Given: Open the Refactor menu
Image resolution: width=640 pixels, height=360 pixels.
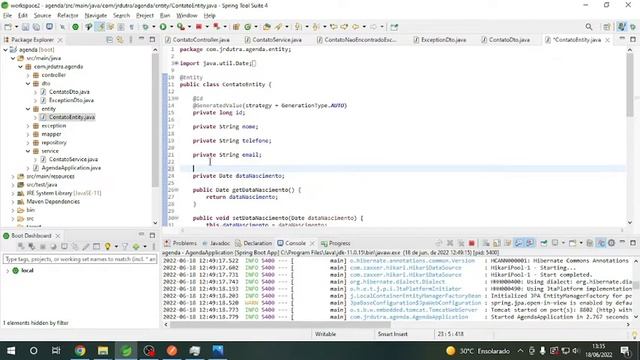Looking at the screenshot, I should [x=68, y=16].
